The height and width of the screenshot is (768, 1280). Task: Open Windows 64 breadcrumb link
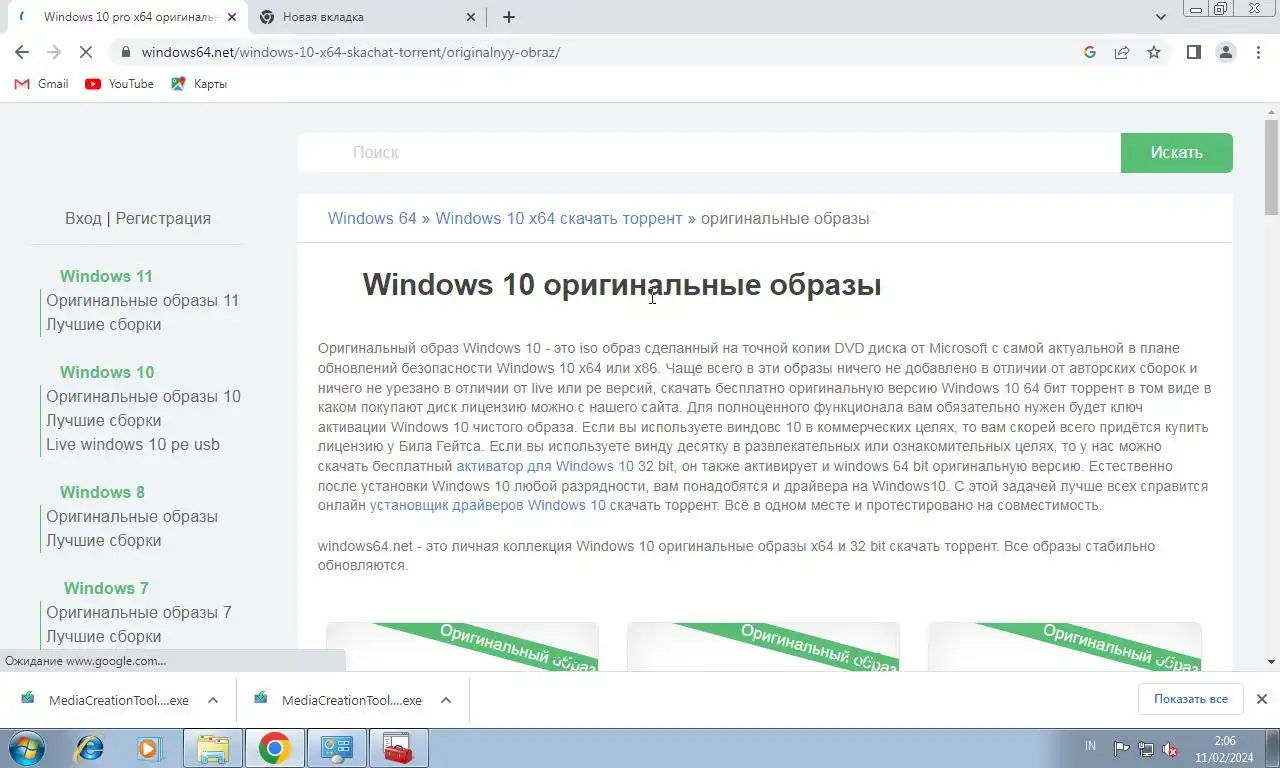tap(372, 218)
